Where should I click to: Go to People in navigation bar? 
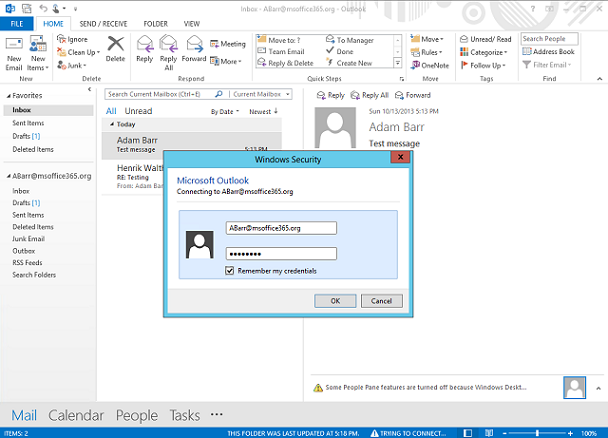137,415
